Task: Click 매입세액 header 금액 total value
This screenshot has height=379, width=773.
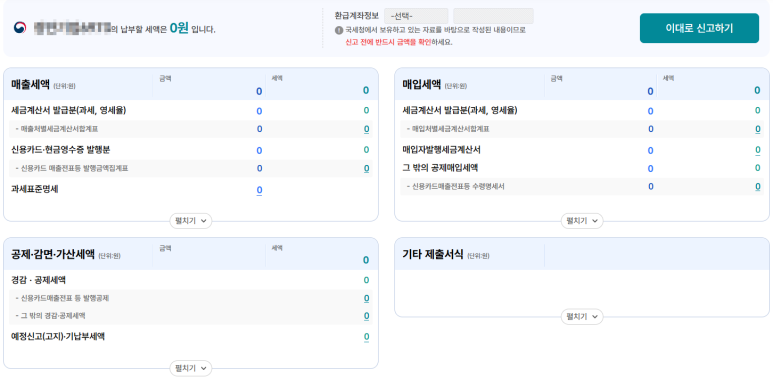Action: [x=650, y=91]
